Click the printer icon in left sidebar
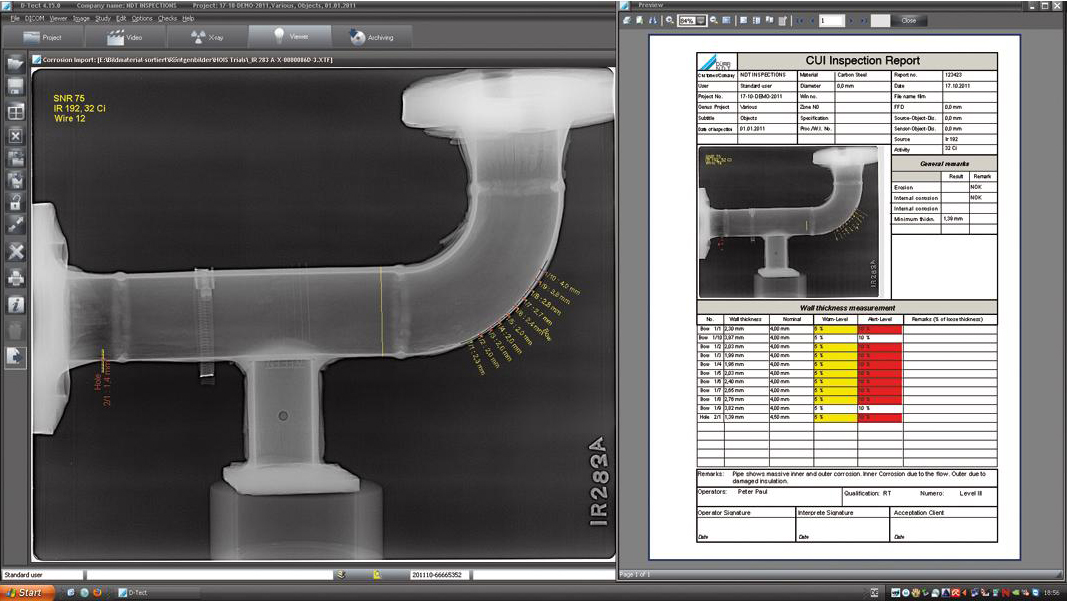The image size is (1067, 602). click(15, 279)
